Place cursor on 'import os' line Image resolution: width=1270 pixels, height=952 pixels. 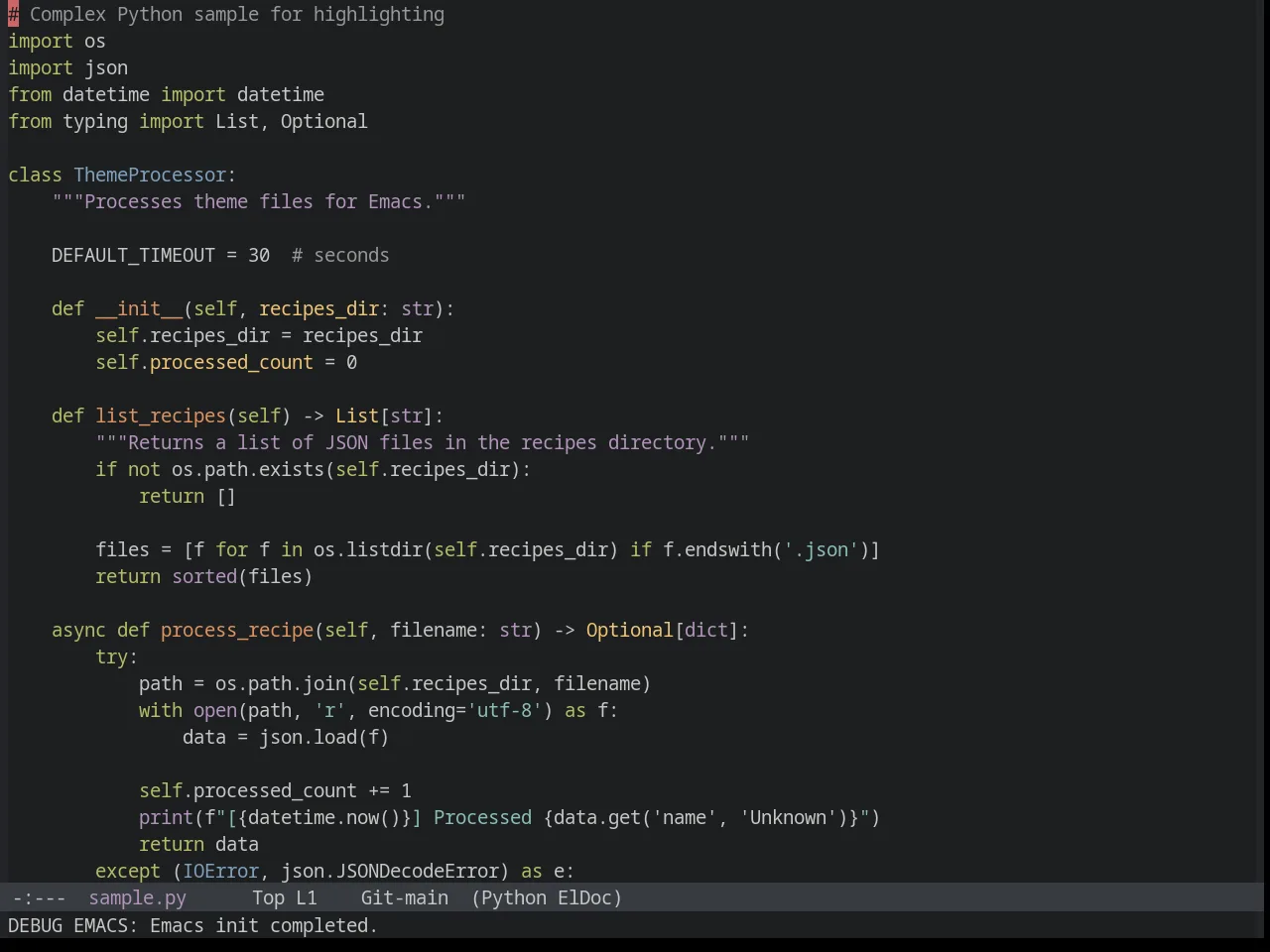(x=57, y=41)
